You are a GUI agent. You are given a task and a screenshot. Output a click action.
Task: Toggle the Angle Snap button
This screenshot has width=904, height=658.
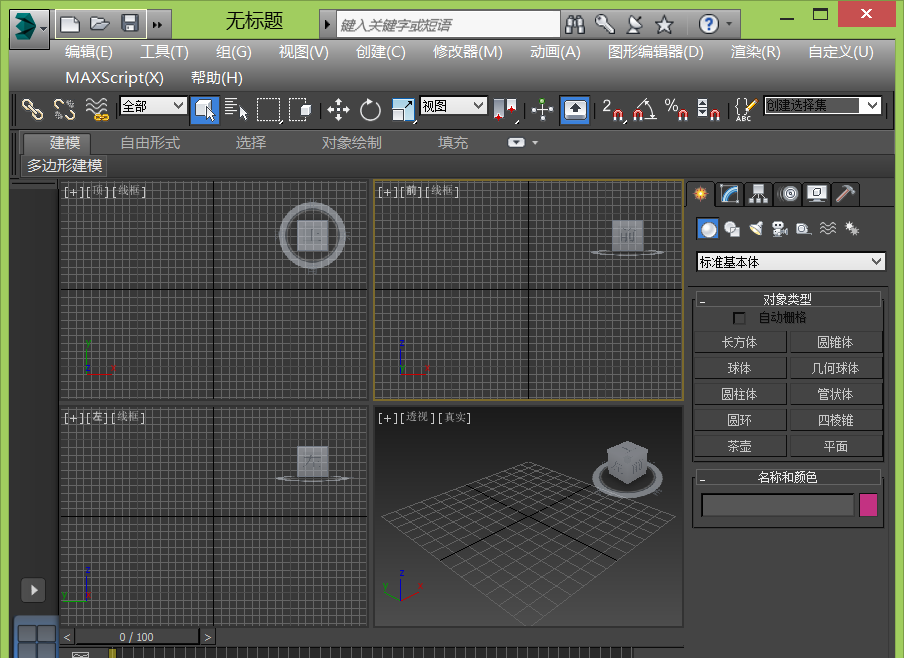tap(644, 110)
